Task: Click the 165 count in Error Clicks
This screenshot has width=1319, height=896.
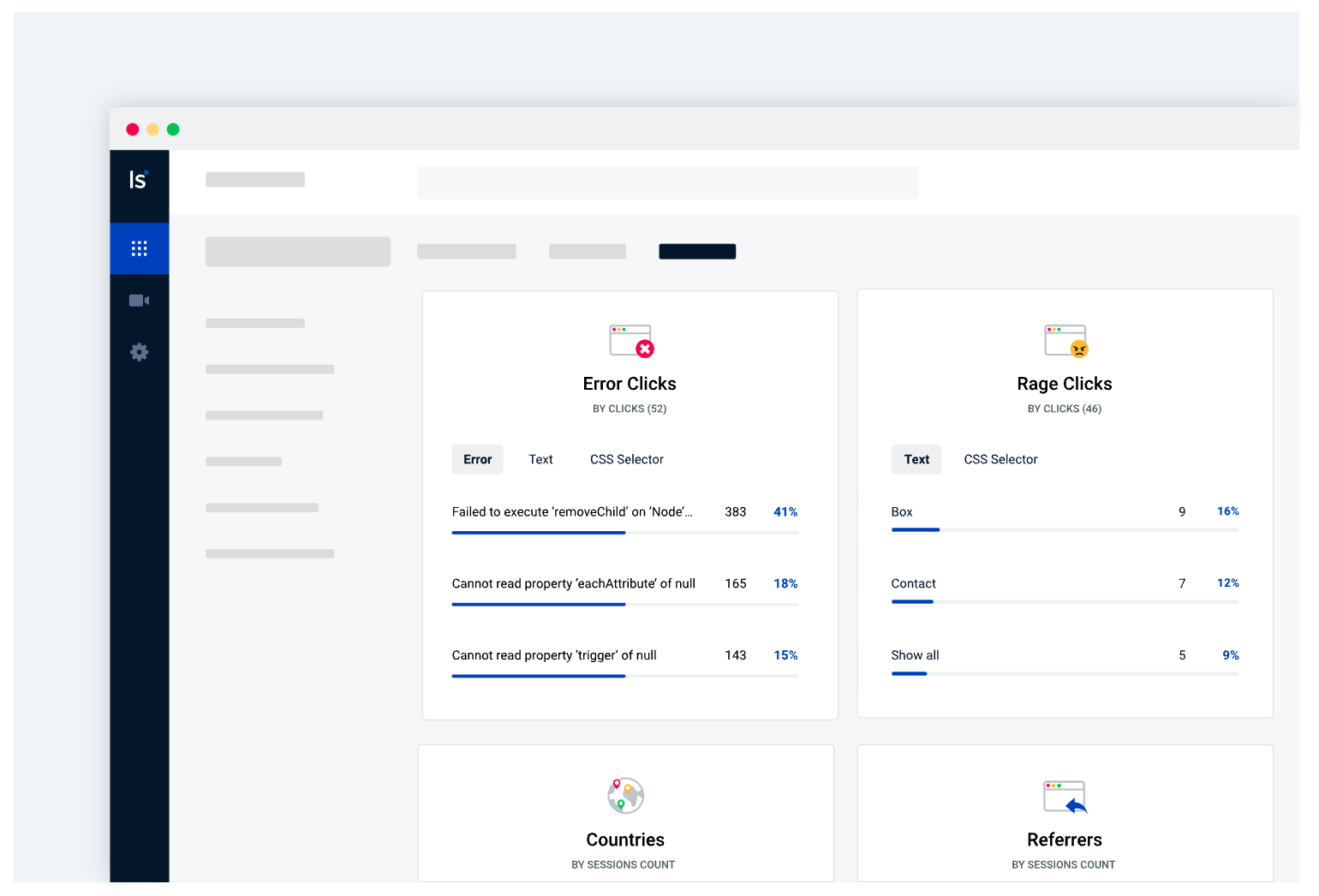Action: (x=736, y=583)
